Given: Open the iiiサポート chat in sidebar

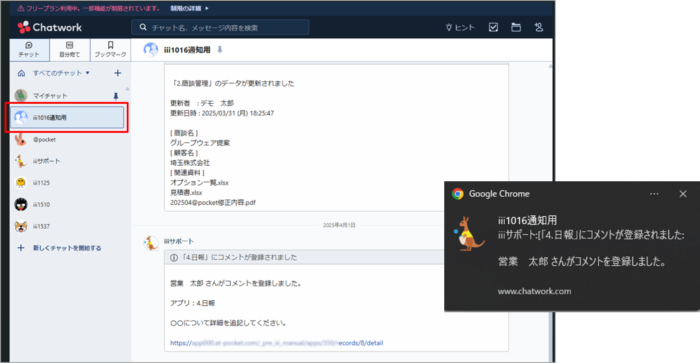Looking at the screenshot, I should tap(67, 161).
